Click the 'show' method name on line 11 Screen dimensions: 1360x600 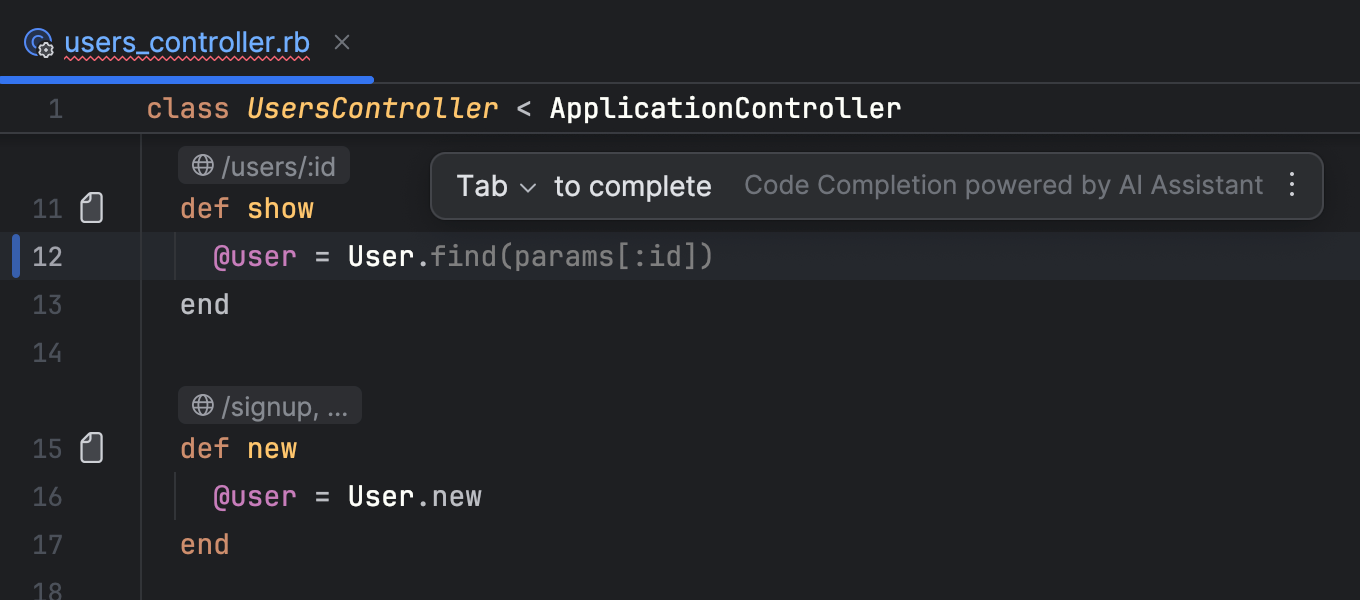[x=280, y=209]
